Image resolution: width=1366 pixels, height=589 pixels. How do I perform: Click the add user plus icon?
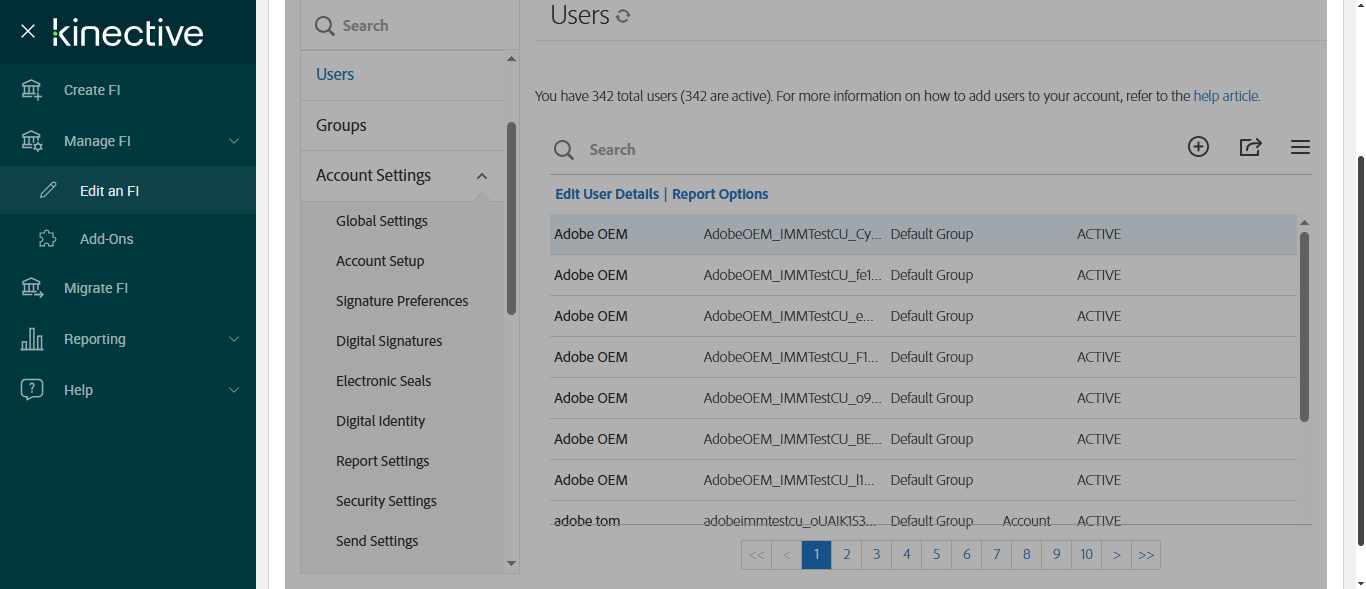(1198, 147)
